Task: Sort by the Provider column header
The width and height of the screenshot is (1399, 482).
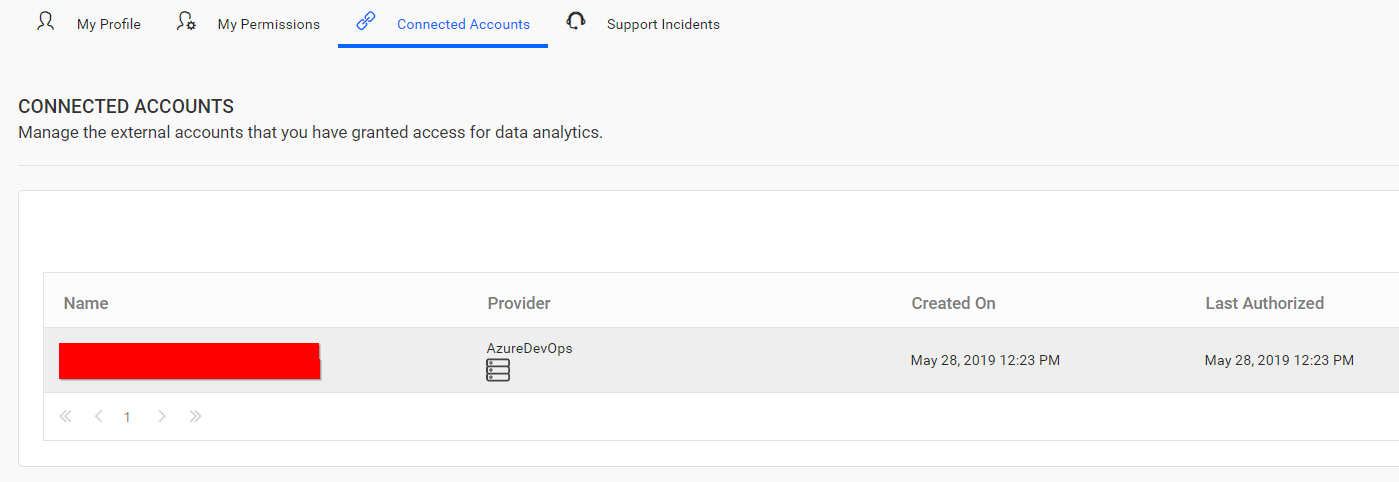Action: coord(519,303)
